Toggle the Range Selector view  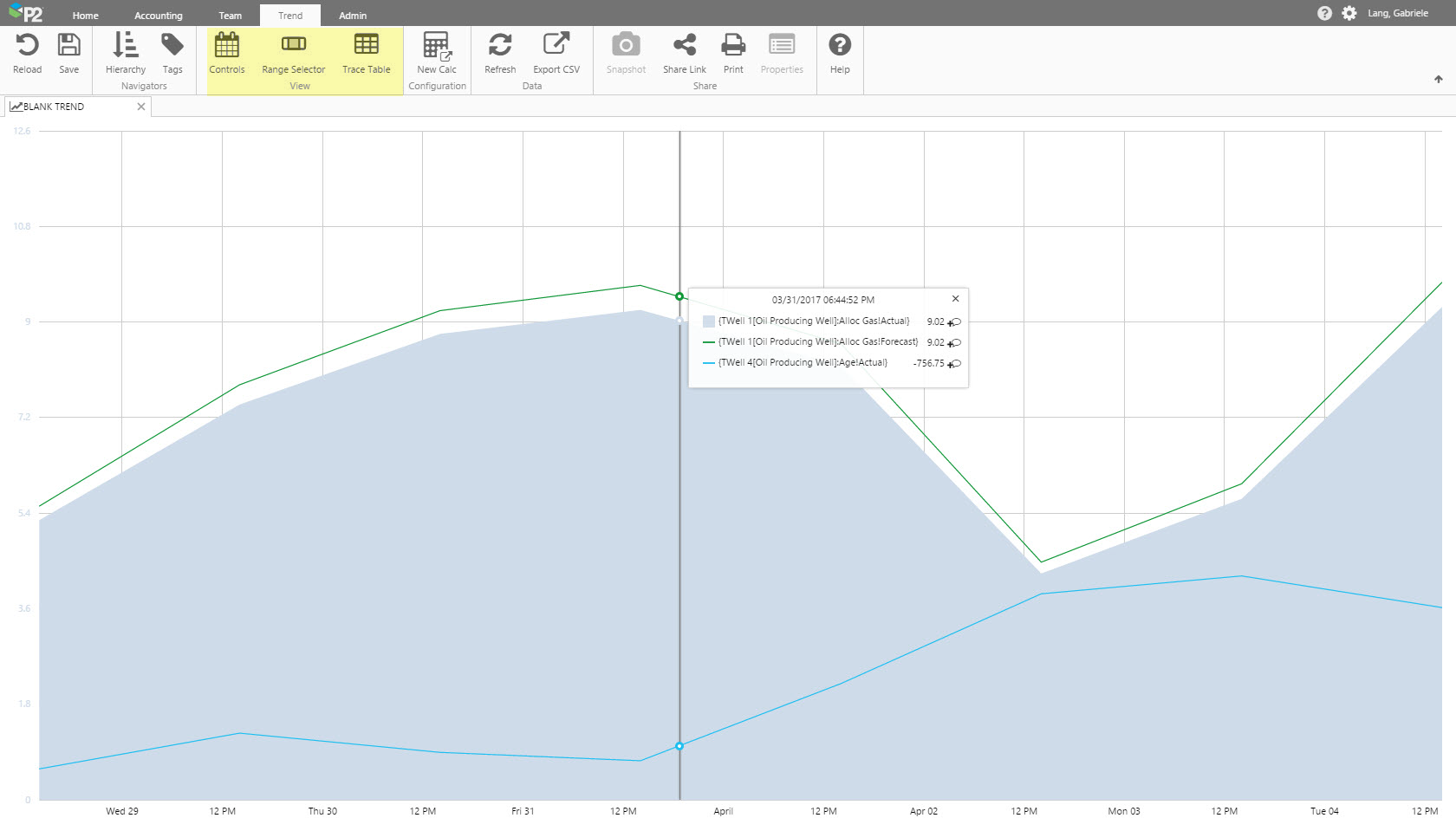[x=294, y=45]
